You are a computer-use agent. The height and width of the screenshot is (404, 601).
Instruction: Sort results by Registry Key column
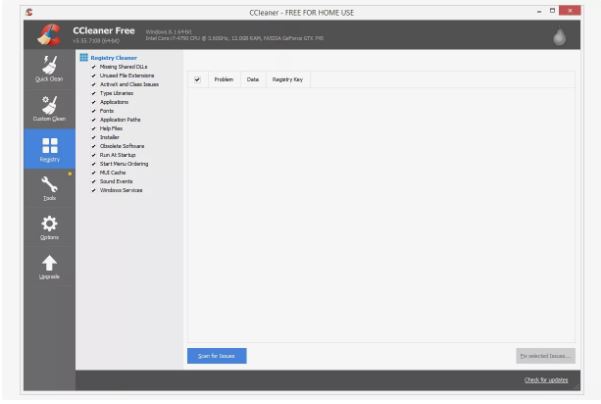pos(287,79)
